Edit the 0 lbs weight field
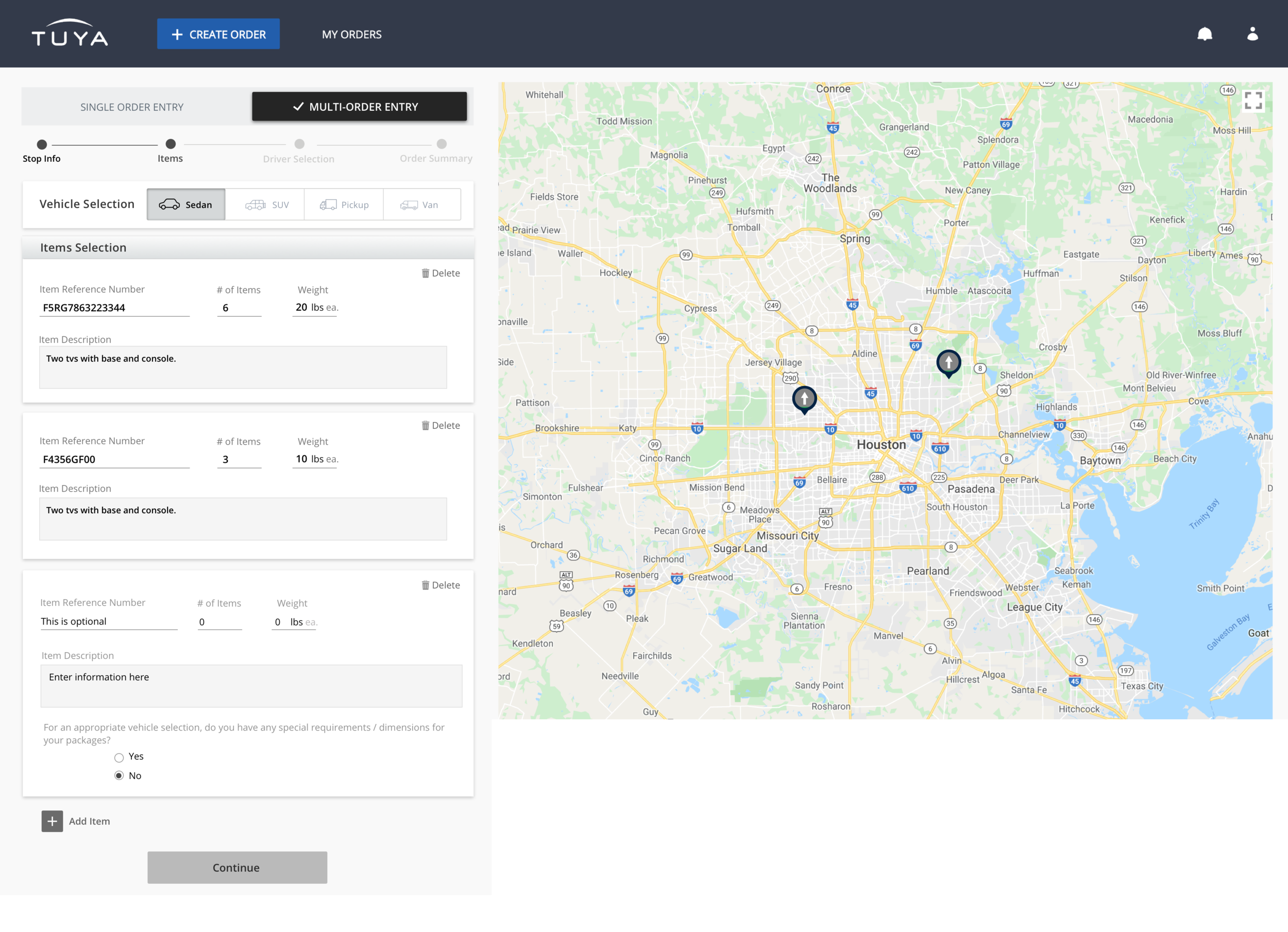The width and height of the screenshot is (1288, 932). point(294,622)
